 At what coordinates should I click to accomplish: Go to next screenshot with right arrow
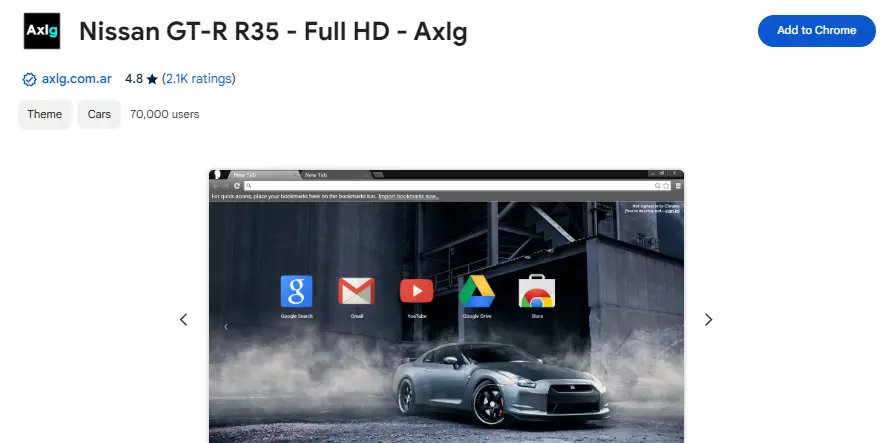click(x=708, y=320)
